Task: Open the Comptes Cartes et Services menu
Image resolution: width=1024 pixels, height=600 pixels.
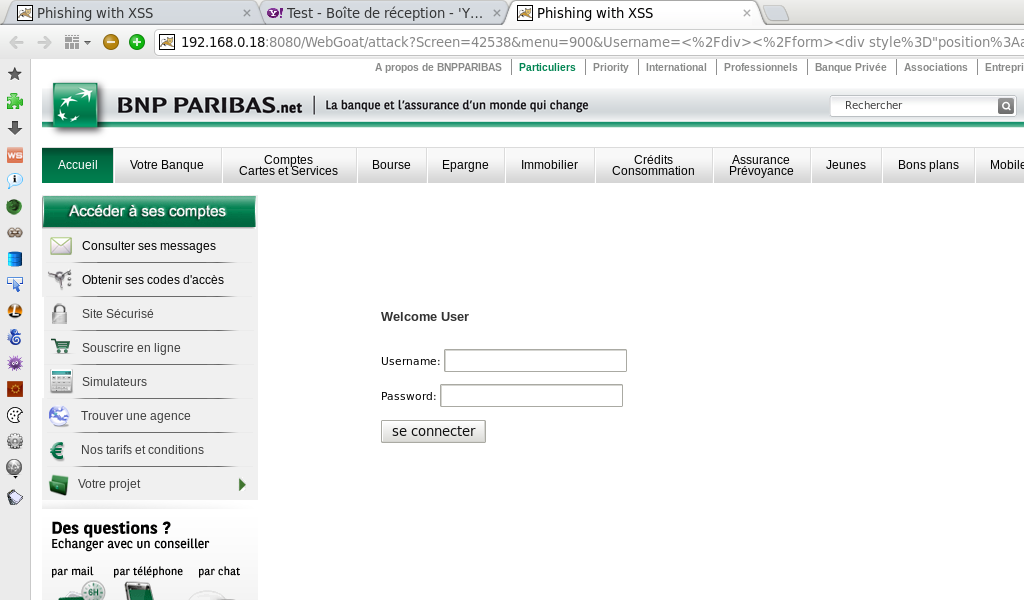Action: [x=288, y=165]
